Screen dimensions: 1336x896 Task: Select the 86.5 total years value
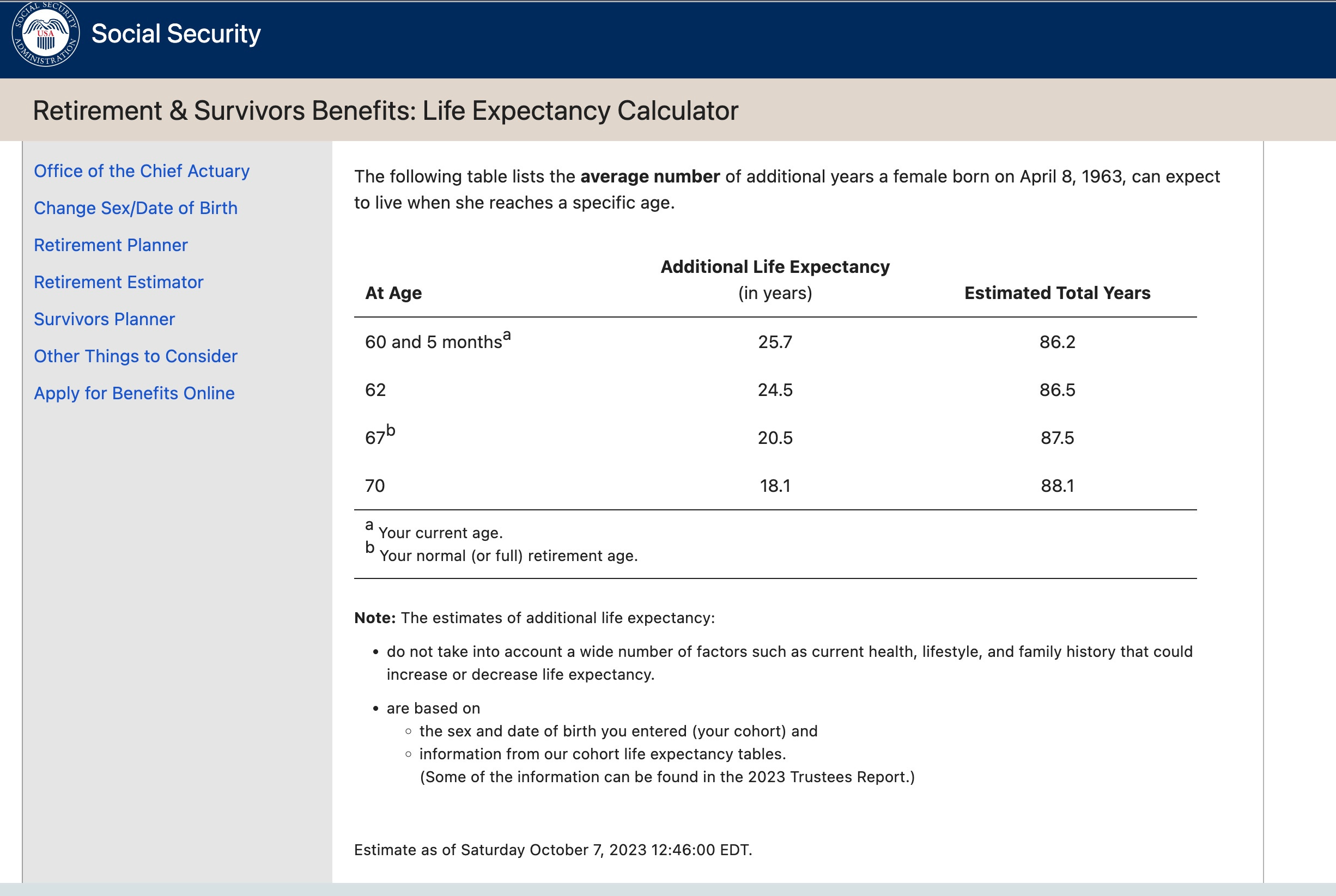click(1058, 391)
